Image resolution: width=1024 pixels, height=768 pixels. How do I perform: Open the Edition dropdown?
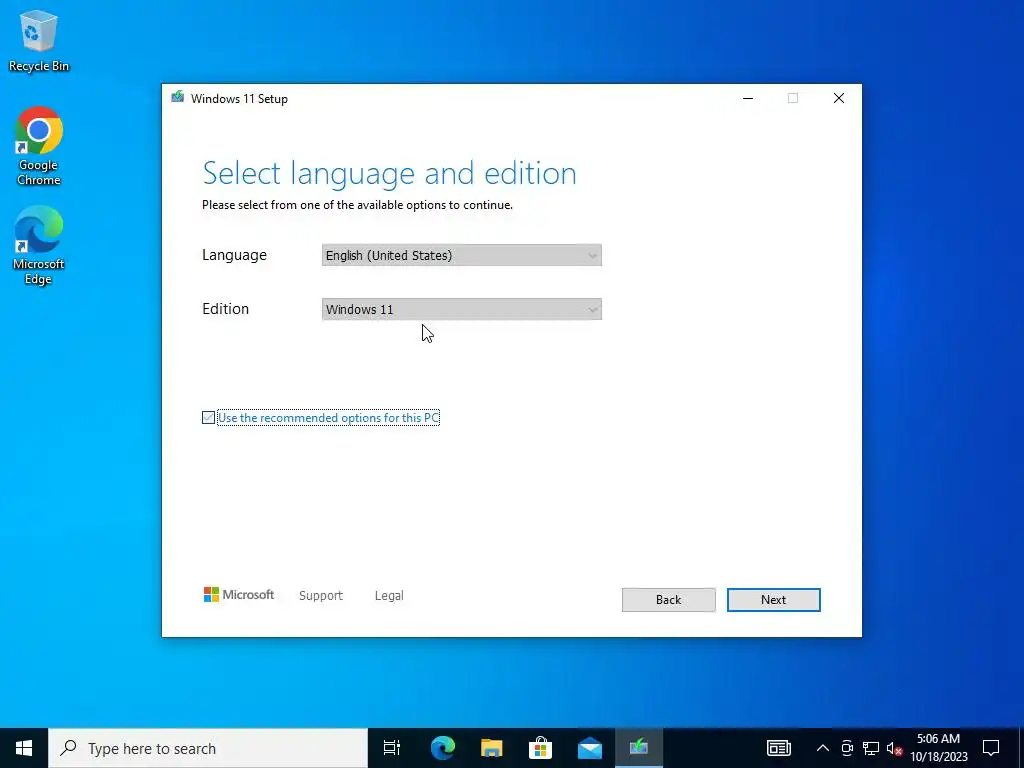(462, 310)
